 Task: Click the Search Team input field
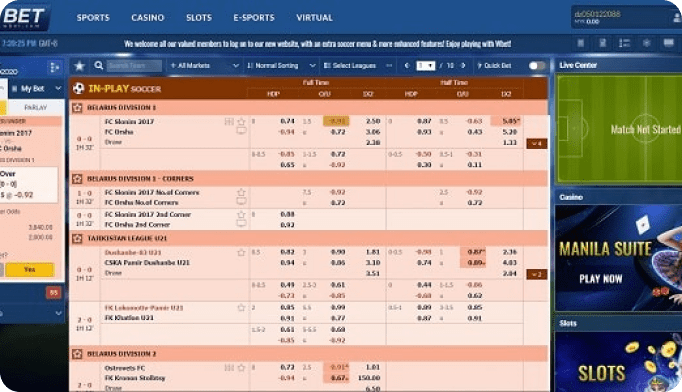point(134,66)
